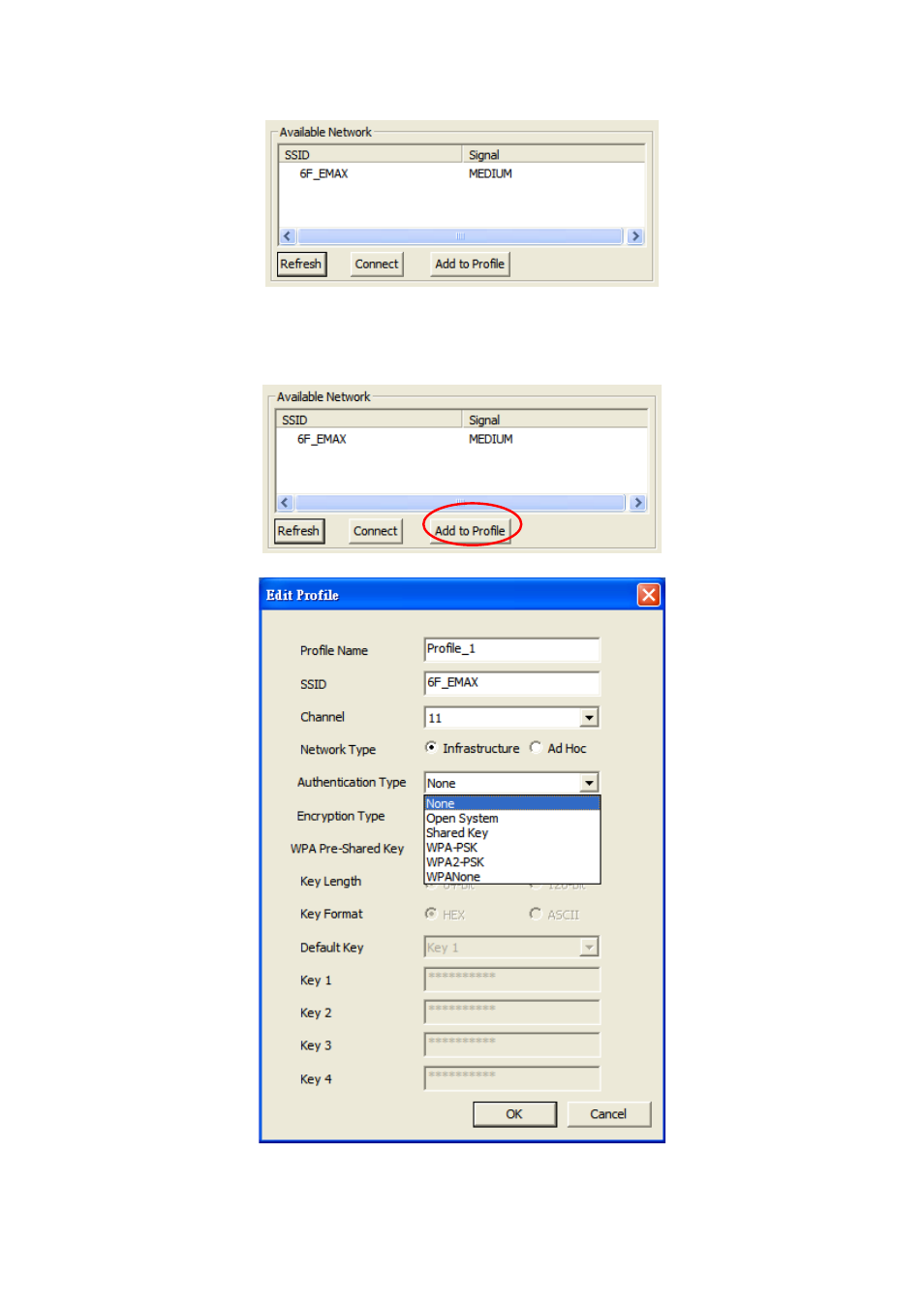Image resolution: width=924 pixels, height=1308 pixels.
Task: Click right scroll arrow in second network list
Action: (x=637, y=503)
